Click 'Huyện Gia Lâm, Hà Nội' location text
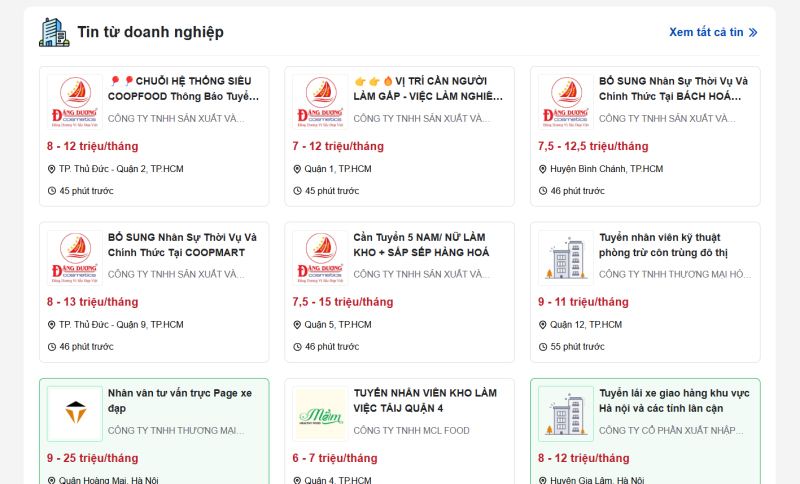The height and width of the screenshot is (484, 800). (x=597, y=480)
